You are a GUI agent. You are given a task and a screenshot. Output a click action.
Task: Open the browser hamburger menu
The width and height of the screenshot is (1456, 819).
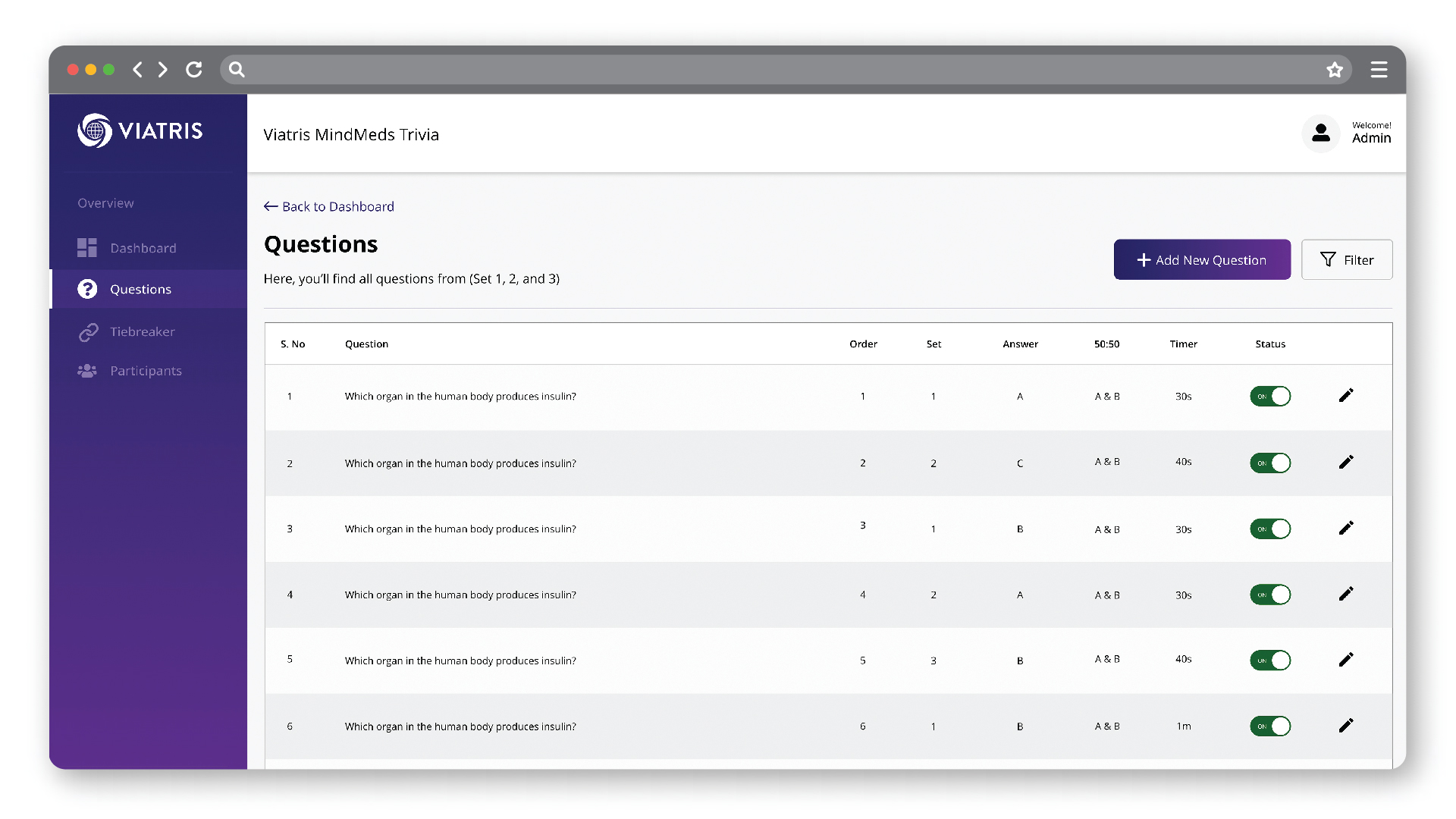tap(1379, 70)
